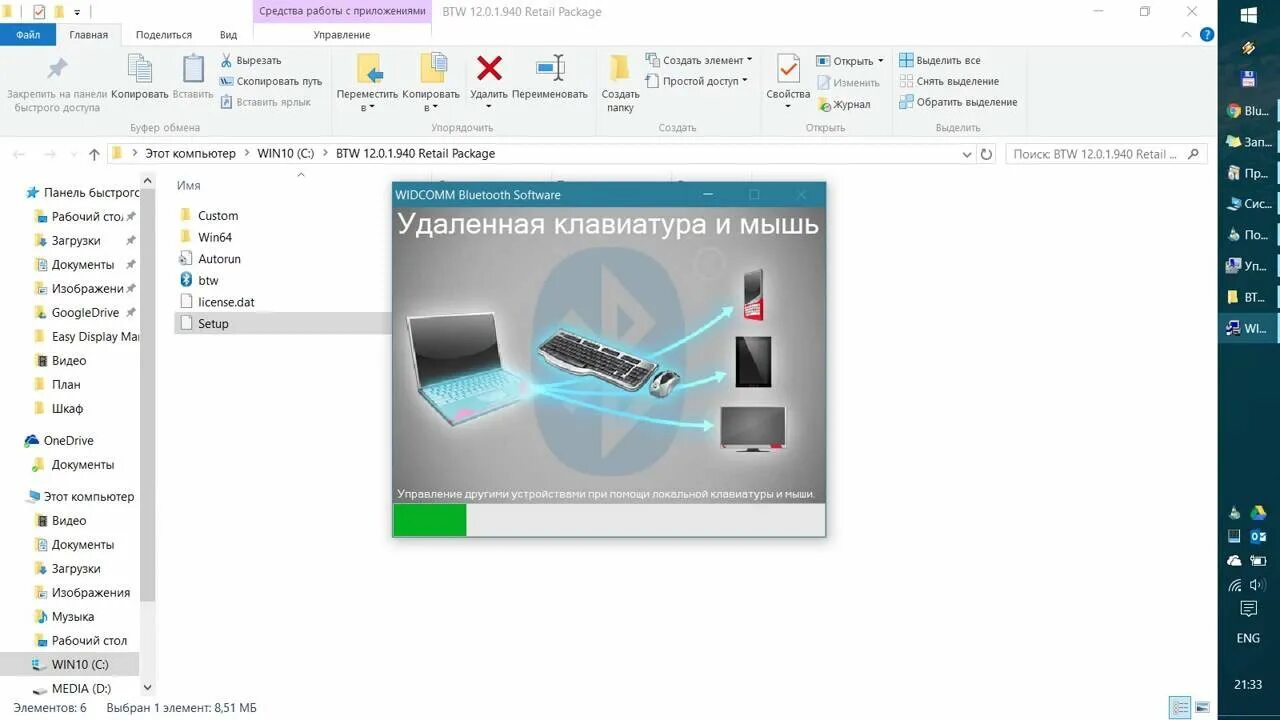Open the WI... taskbar window item
The height and width of the screenshot is (720, 1280).
click(1249, 328)
